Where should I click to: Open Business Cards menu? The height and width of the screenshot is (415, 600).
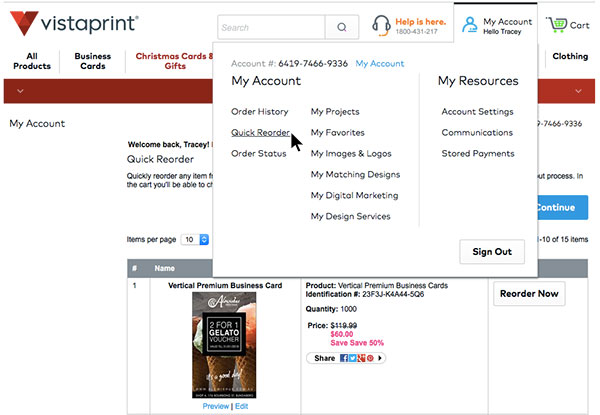(93, 61)
